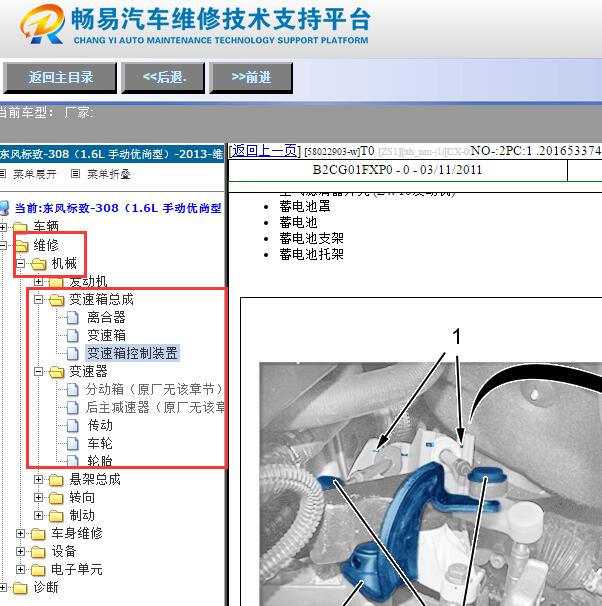Image resolution: width=602 pixels, height=606 pixels.
Task: Click the 东风标致-308 panel title bar
Action: tap(112, 154)
